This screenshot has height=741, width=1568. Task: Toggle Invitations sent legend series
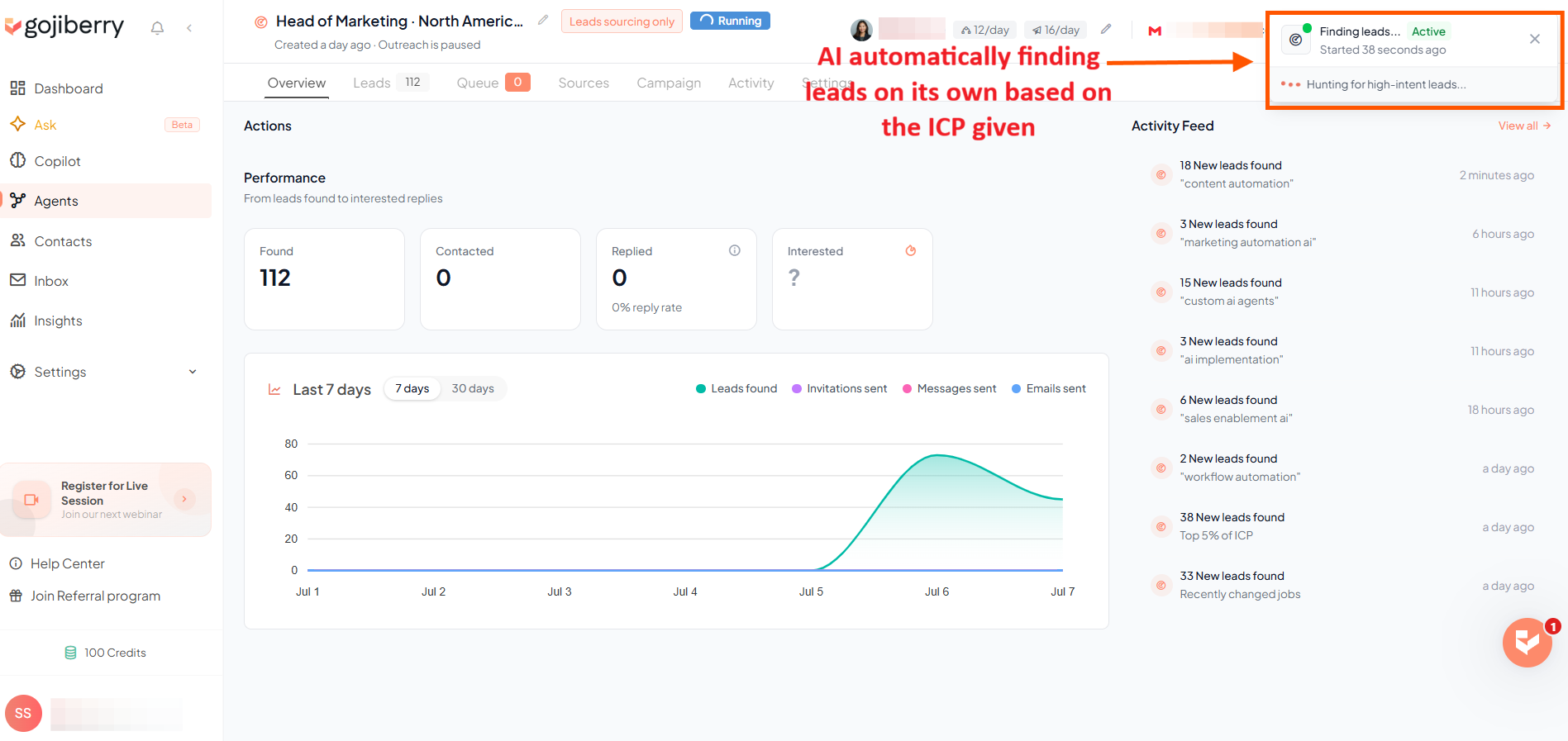click(x=839, y=388)
